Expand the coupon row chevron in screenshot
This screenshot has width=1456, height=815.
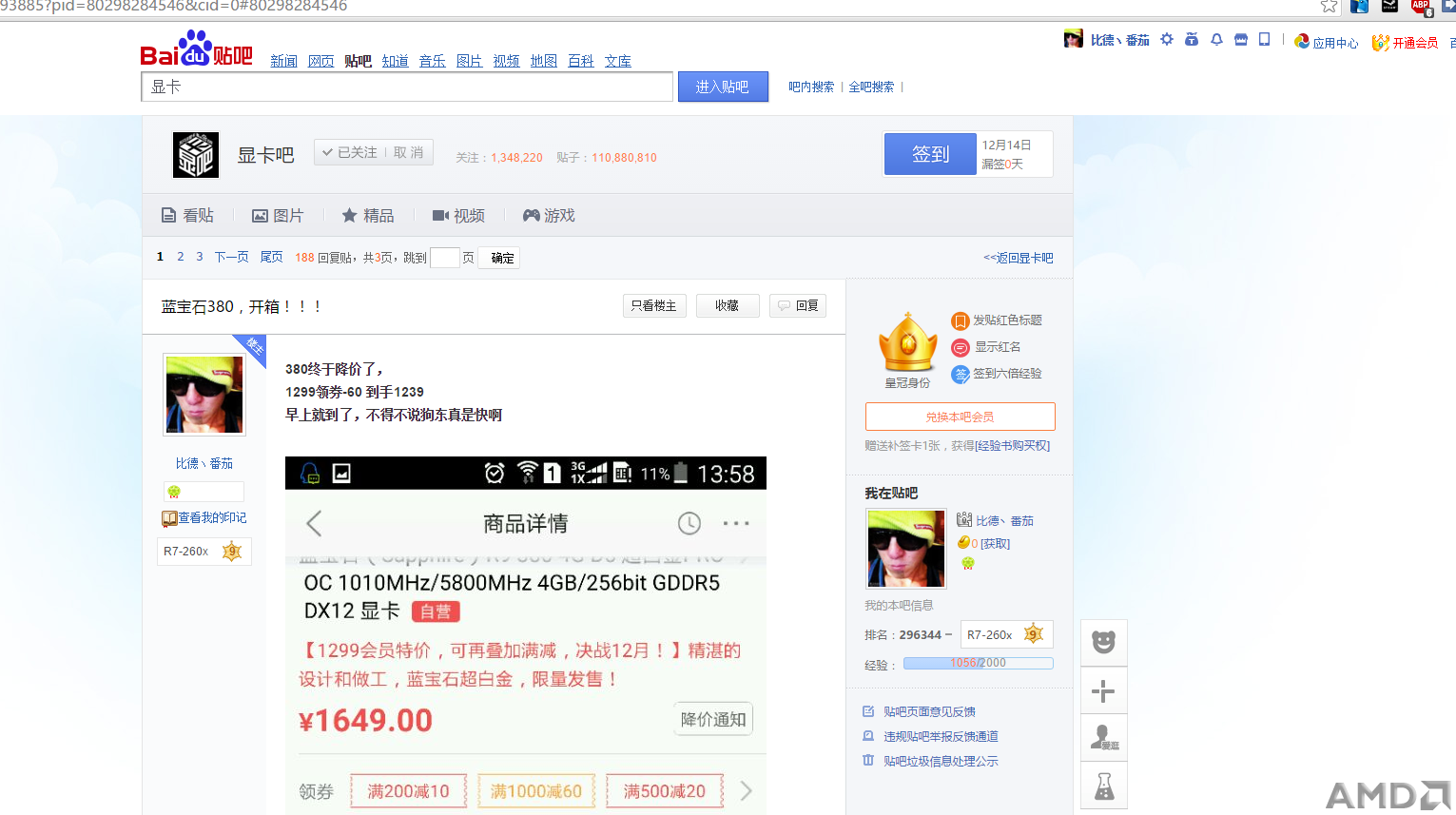pyautogui.click(x=747, y=791)
